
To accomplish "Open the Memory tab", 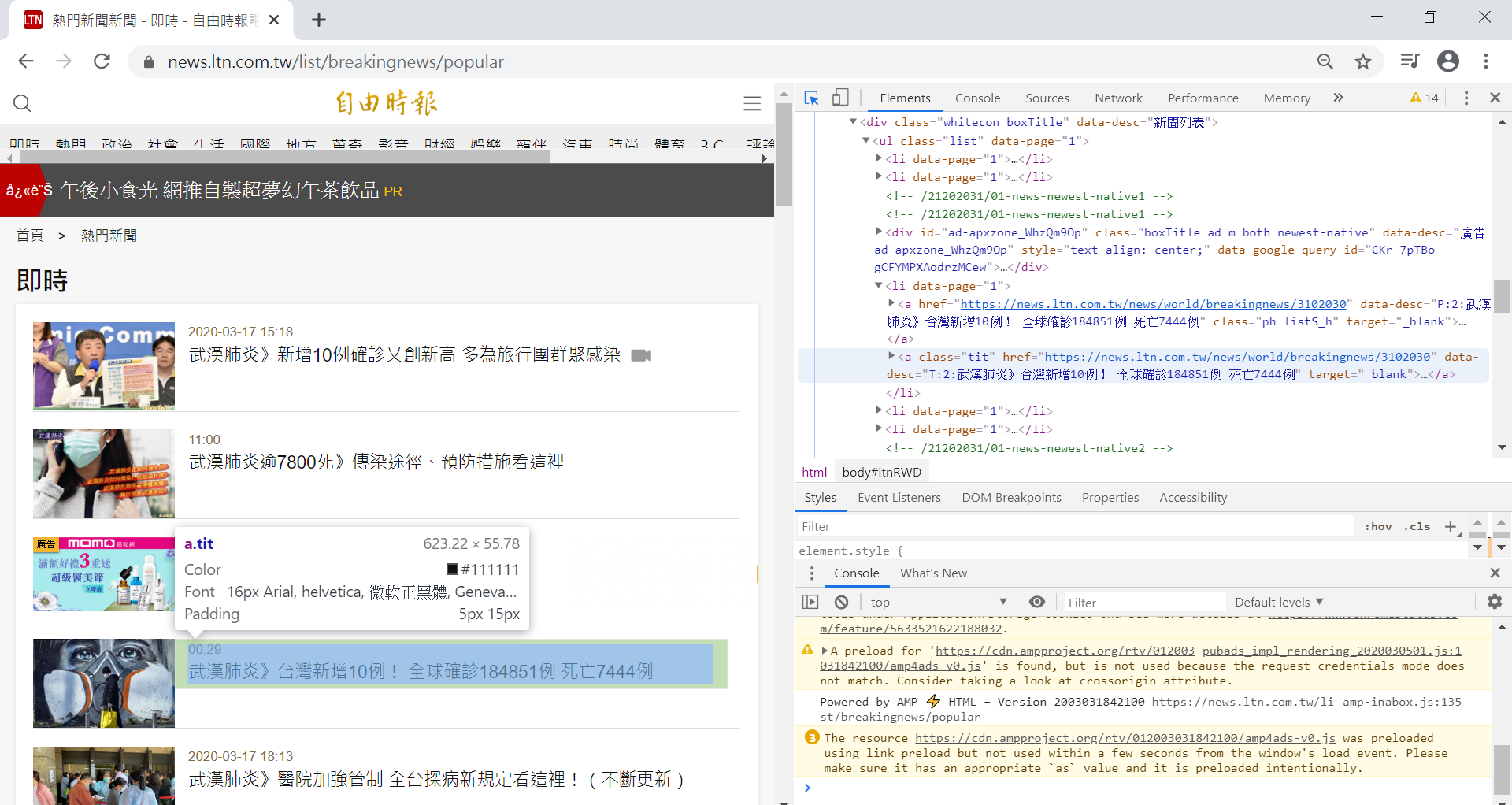I will point(1287,98).
